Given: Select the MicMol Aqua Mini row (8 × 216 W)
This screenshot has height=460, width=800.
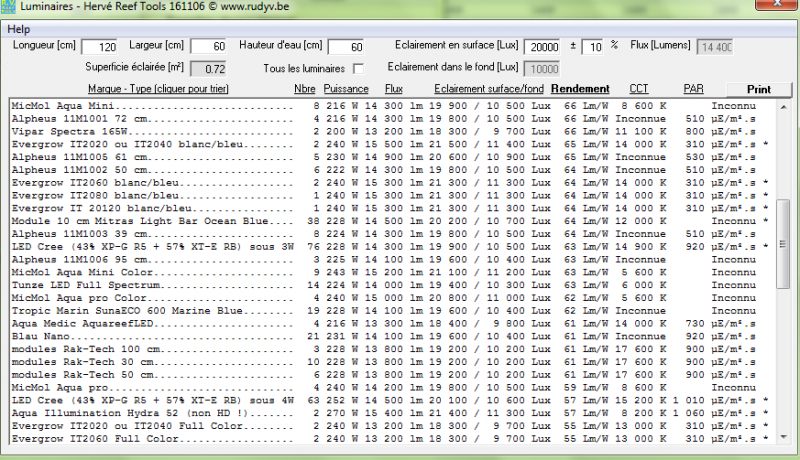Looking at the screenshot, I should pos(391,106).
